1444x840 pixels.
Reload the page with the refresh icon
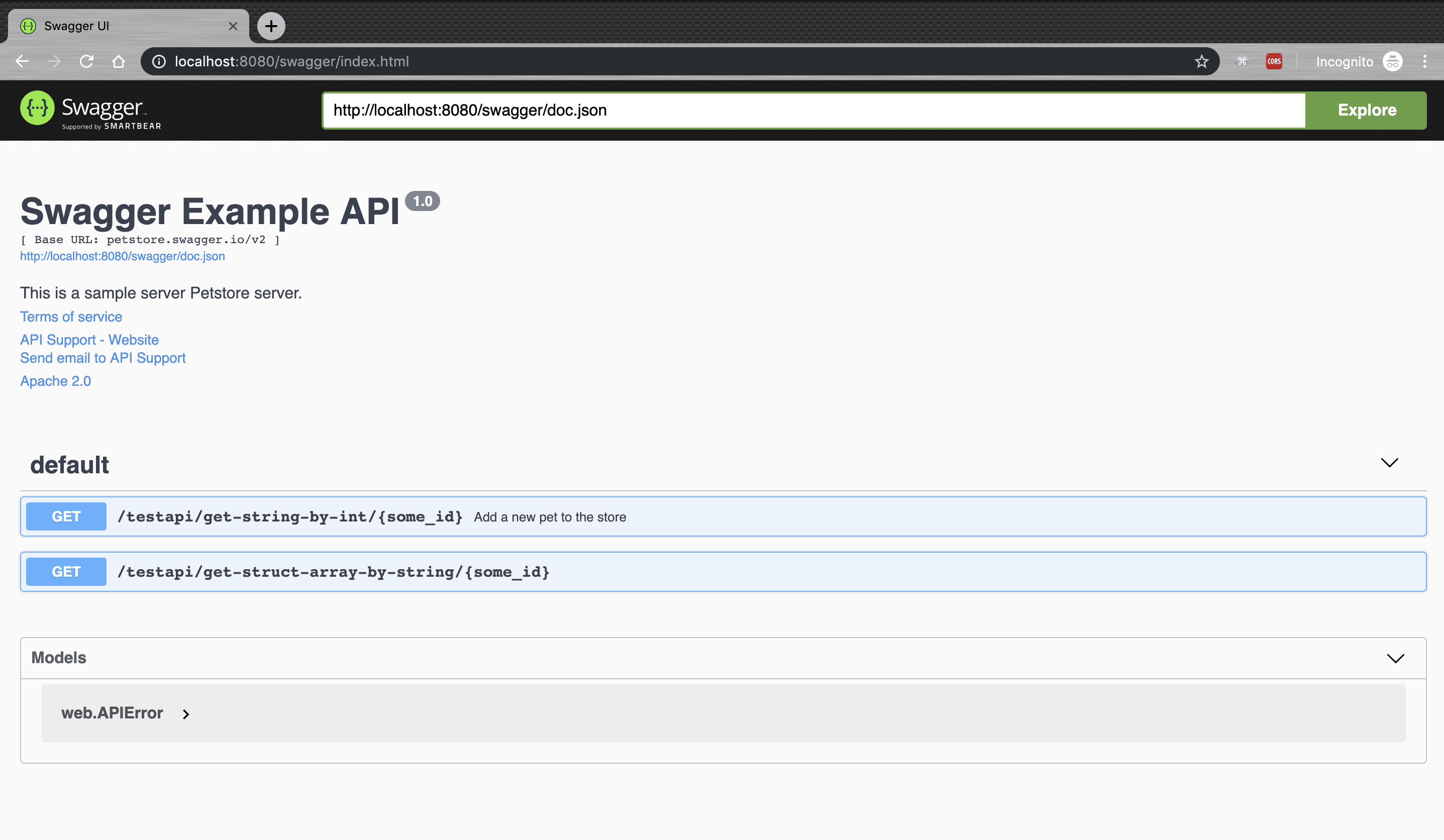pyautogui.click(x=86, y=61)
